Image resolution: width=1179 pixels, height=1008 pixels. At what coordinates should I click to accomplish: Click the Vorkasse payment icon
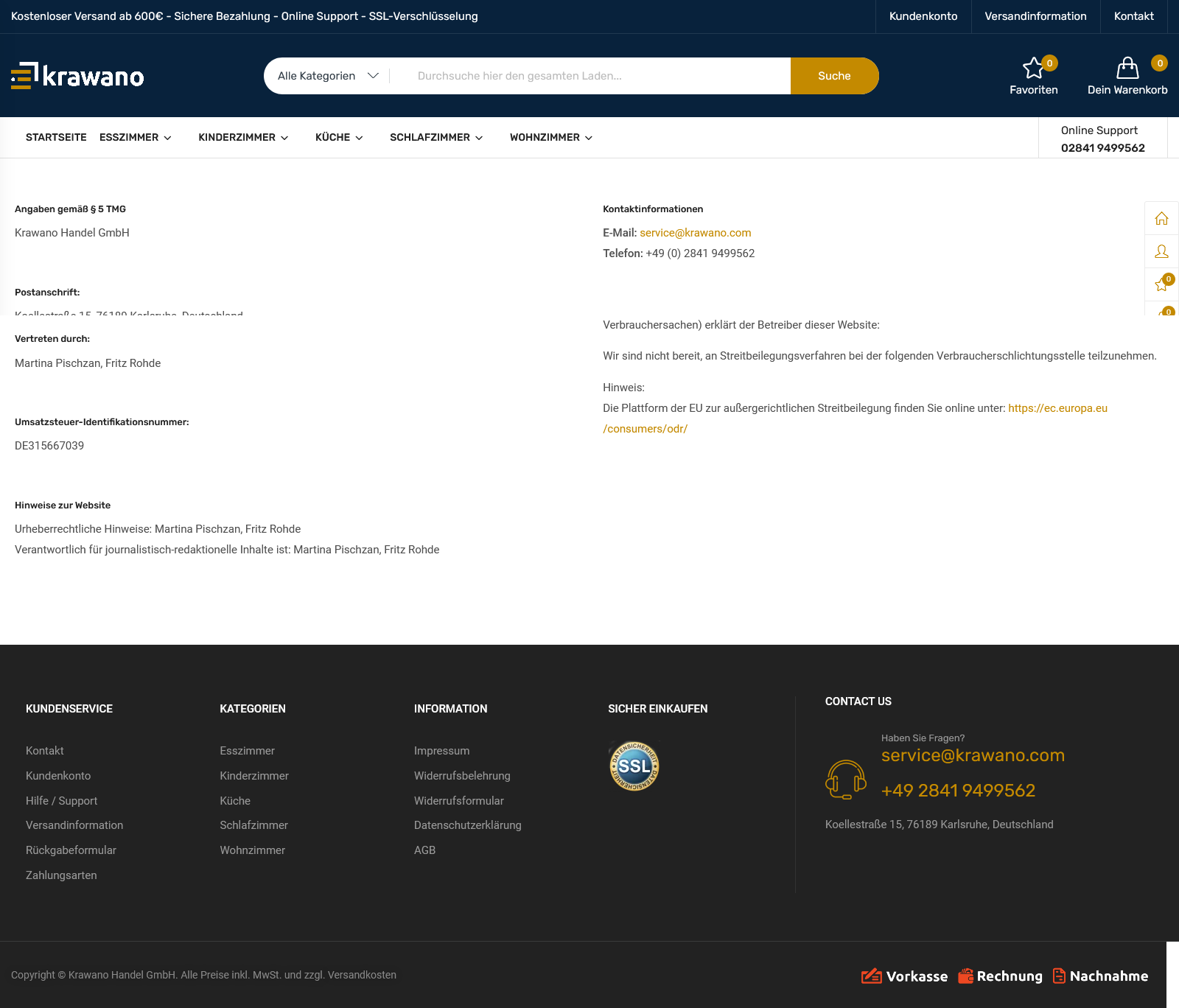pos(905,976)
